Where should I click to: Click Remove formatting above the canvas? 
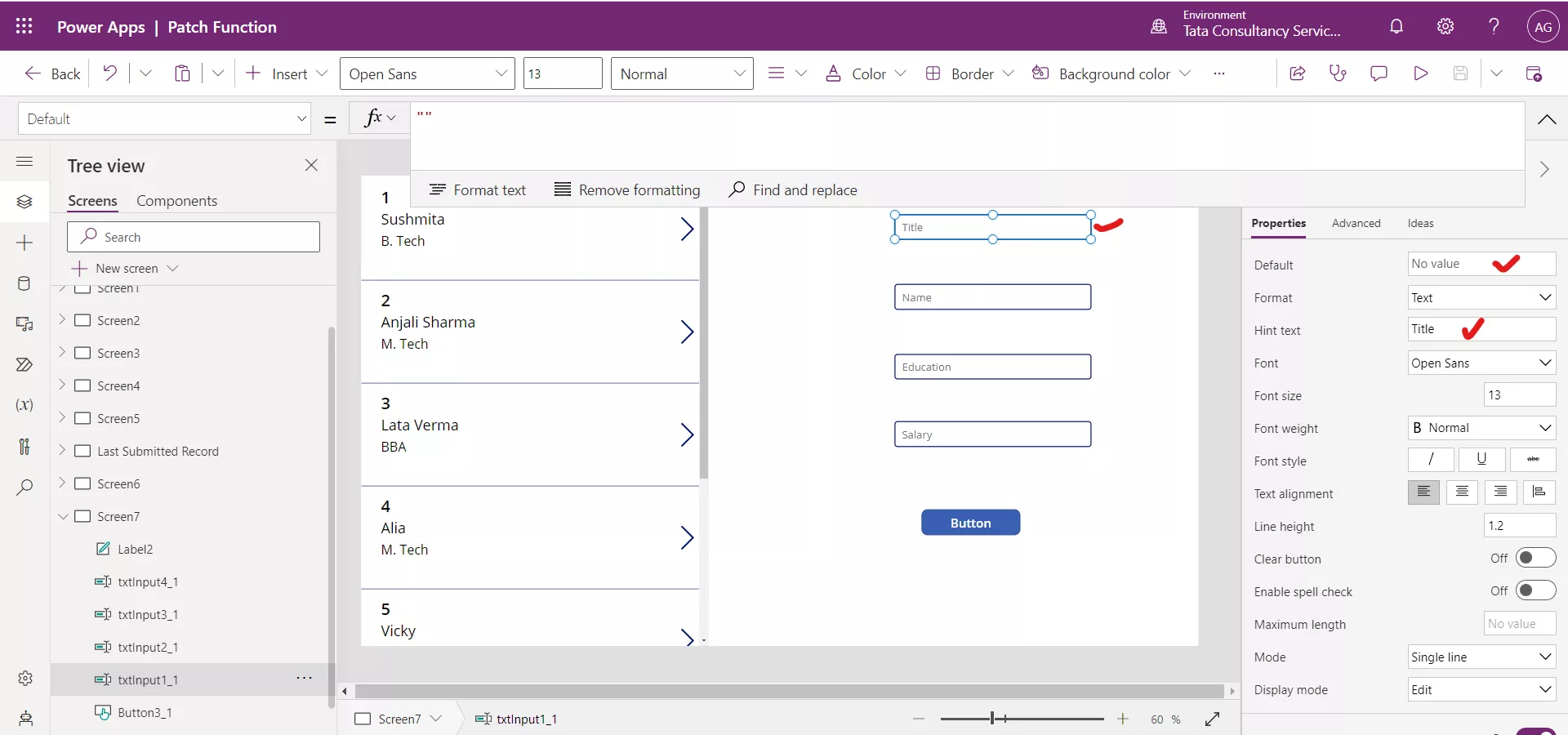pos(626,189)
